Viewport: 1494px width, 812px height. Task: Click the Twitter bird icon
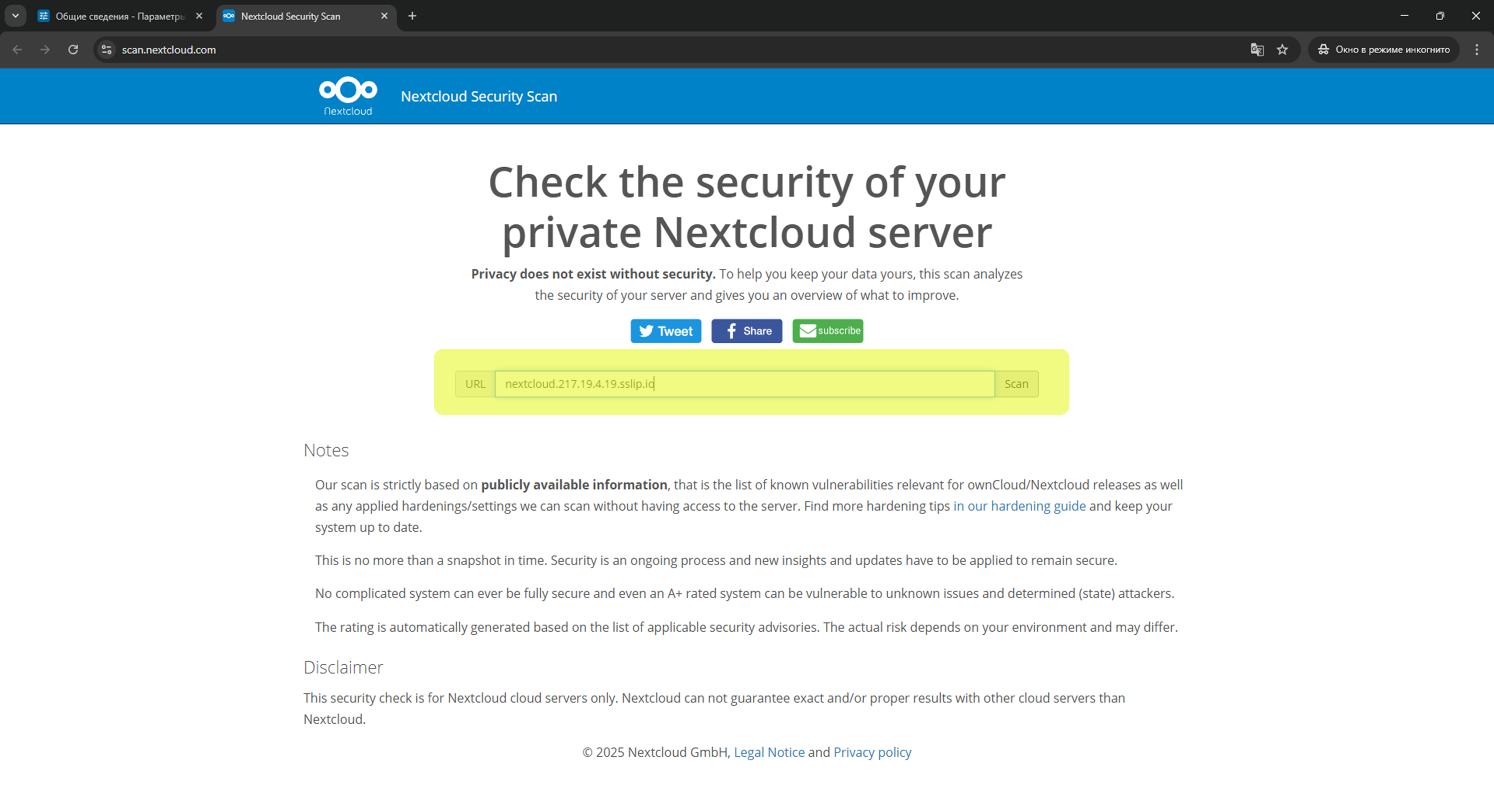click(646, 331)
